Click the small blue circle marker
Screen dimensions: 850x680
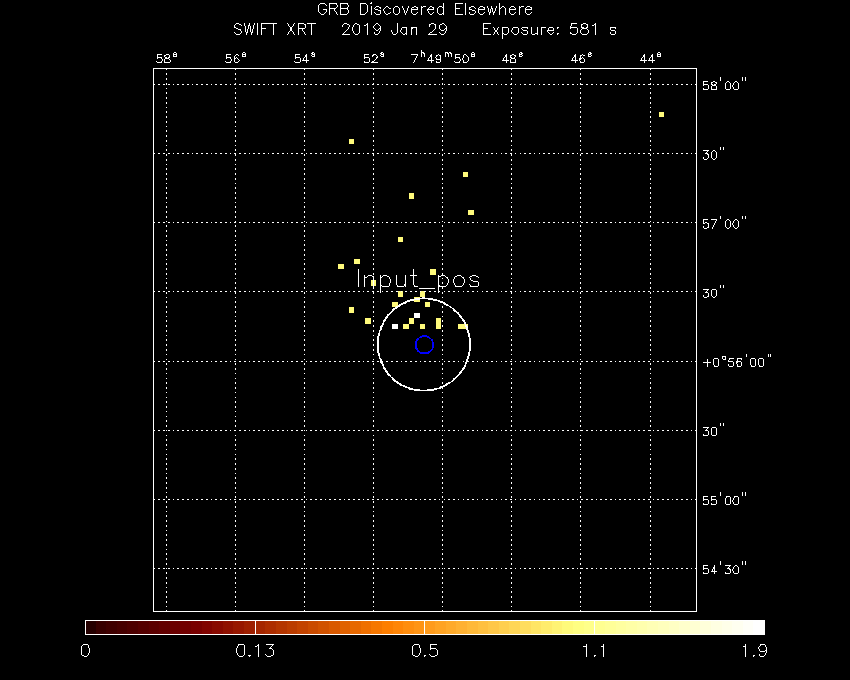coord(424,345)
